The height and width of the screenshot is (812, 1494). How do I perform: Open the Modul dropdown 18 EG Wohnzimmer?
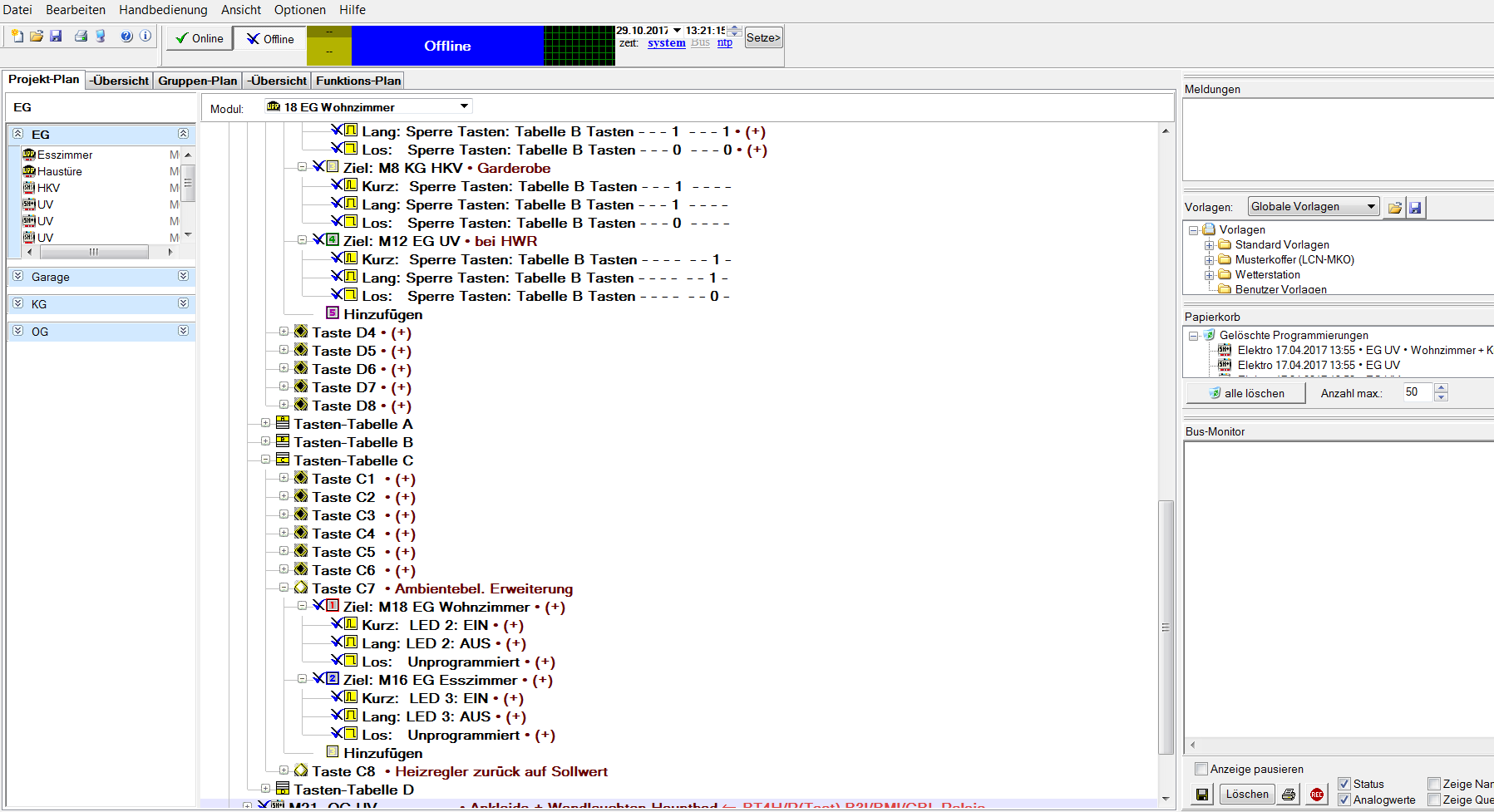[x=464, y=106]
